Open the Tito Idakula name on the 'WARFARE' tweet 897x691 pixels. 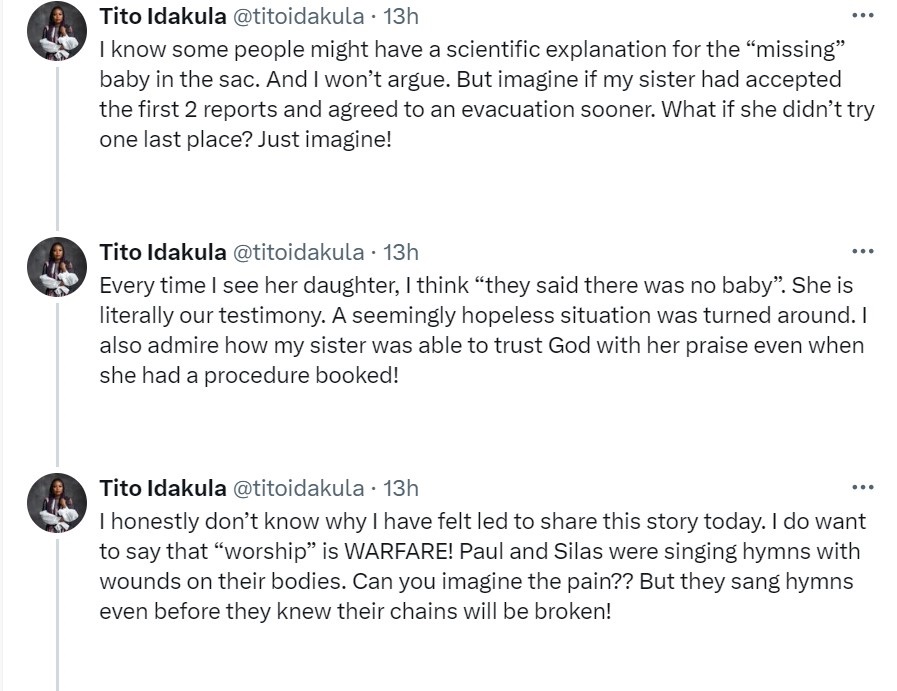click(x=162, y=488)
